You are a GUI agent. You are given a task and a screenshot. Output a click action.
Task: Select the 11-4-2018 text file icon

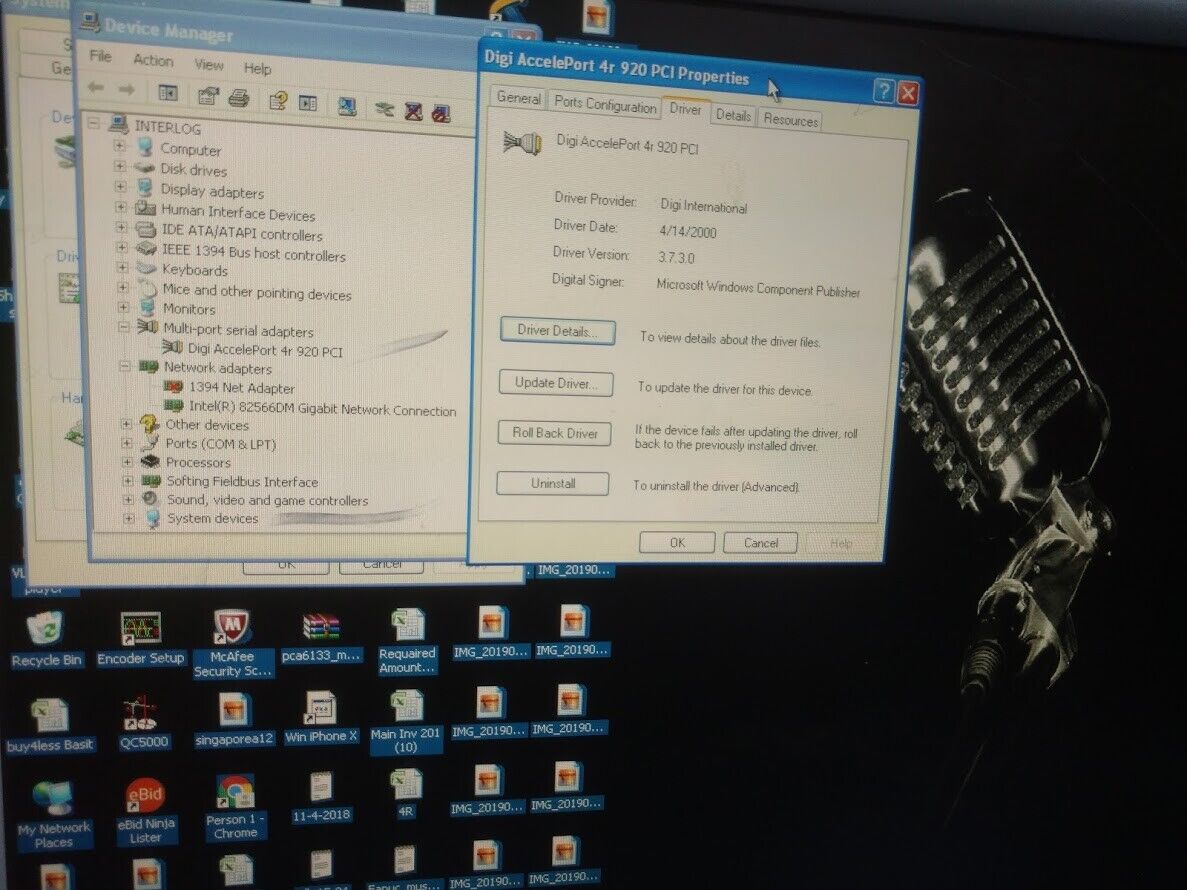(x=321, y=797)
